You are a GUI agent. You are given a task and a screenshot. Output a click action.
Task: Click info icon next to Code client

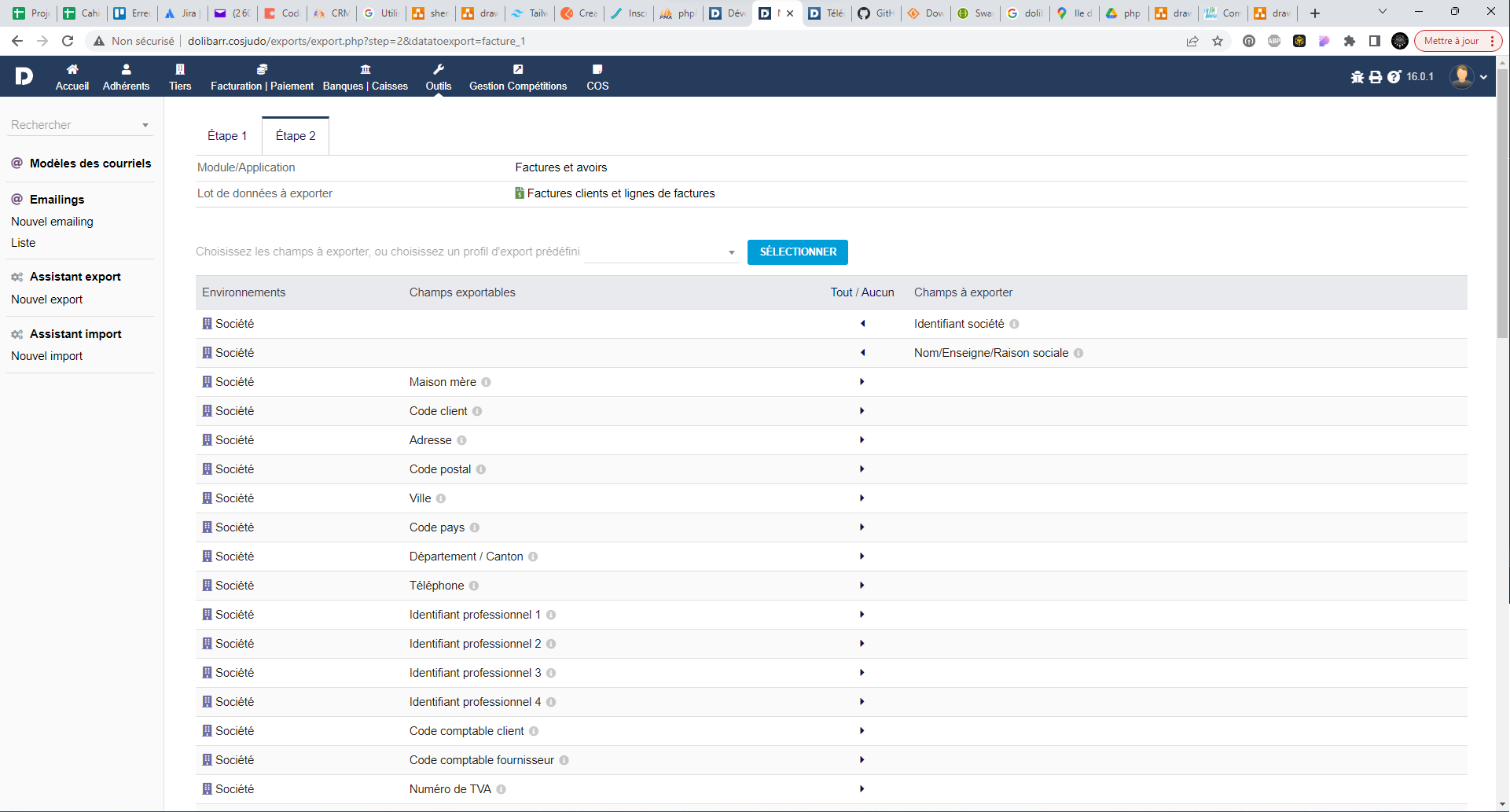[x=477, y=411]
